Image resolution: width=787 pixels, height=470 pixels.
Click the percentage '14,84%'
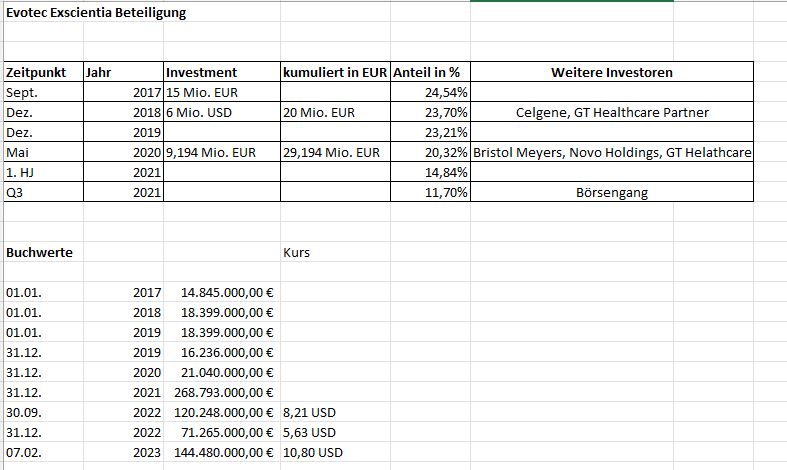430,172
